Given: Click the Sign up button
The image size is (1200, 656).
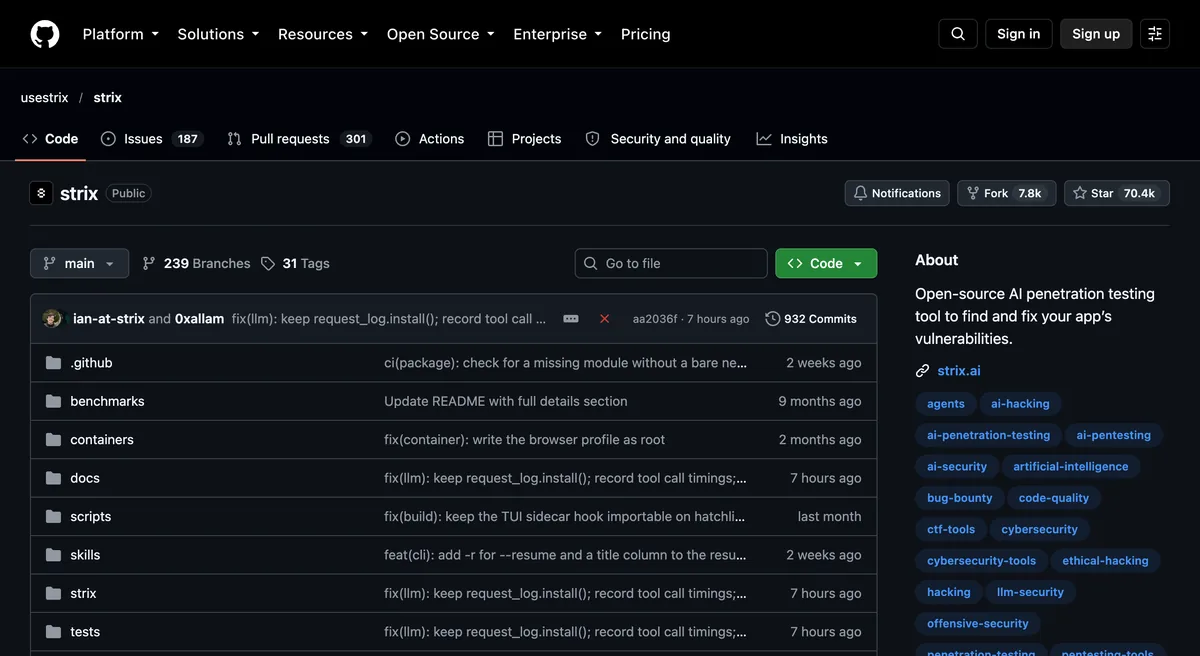Looking at the screenshot, I should 1096,34.
